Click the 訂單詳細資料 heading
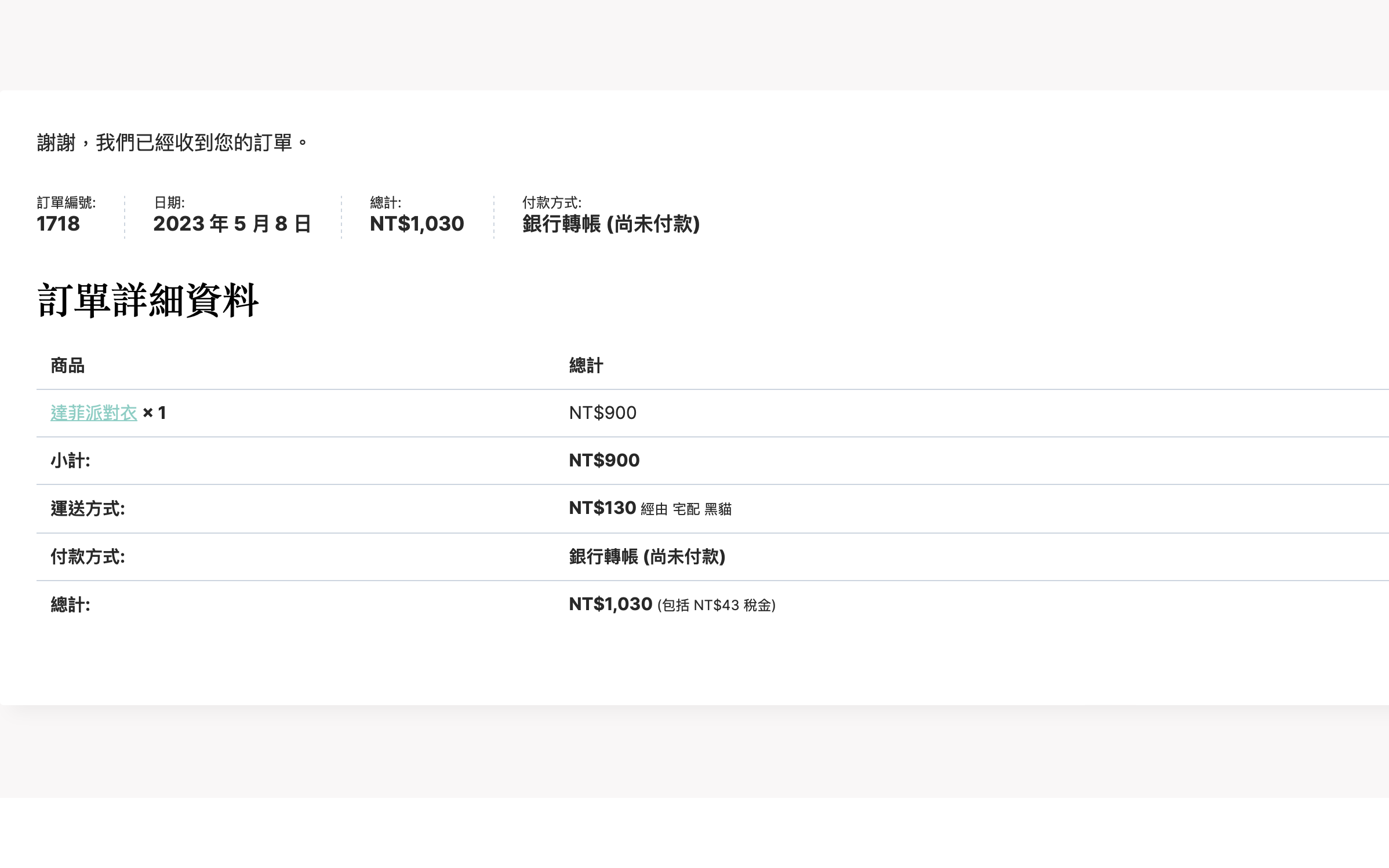1389x868 pixels. pos(148,301)
